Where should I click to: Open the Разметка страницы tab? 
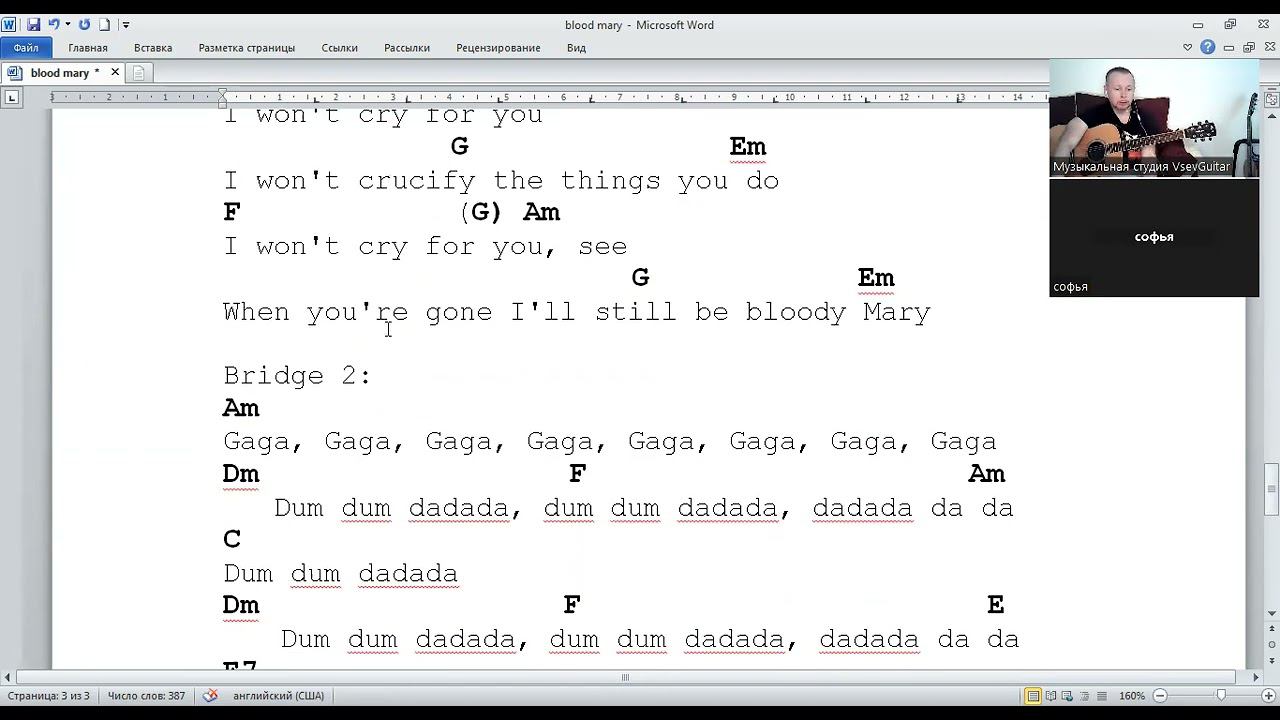(x=246, y=47)
